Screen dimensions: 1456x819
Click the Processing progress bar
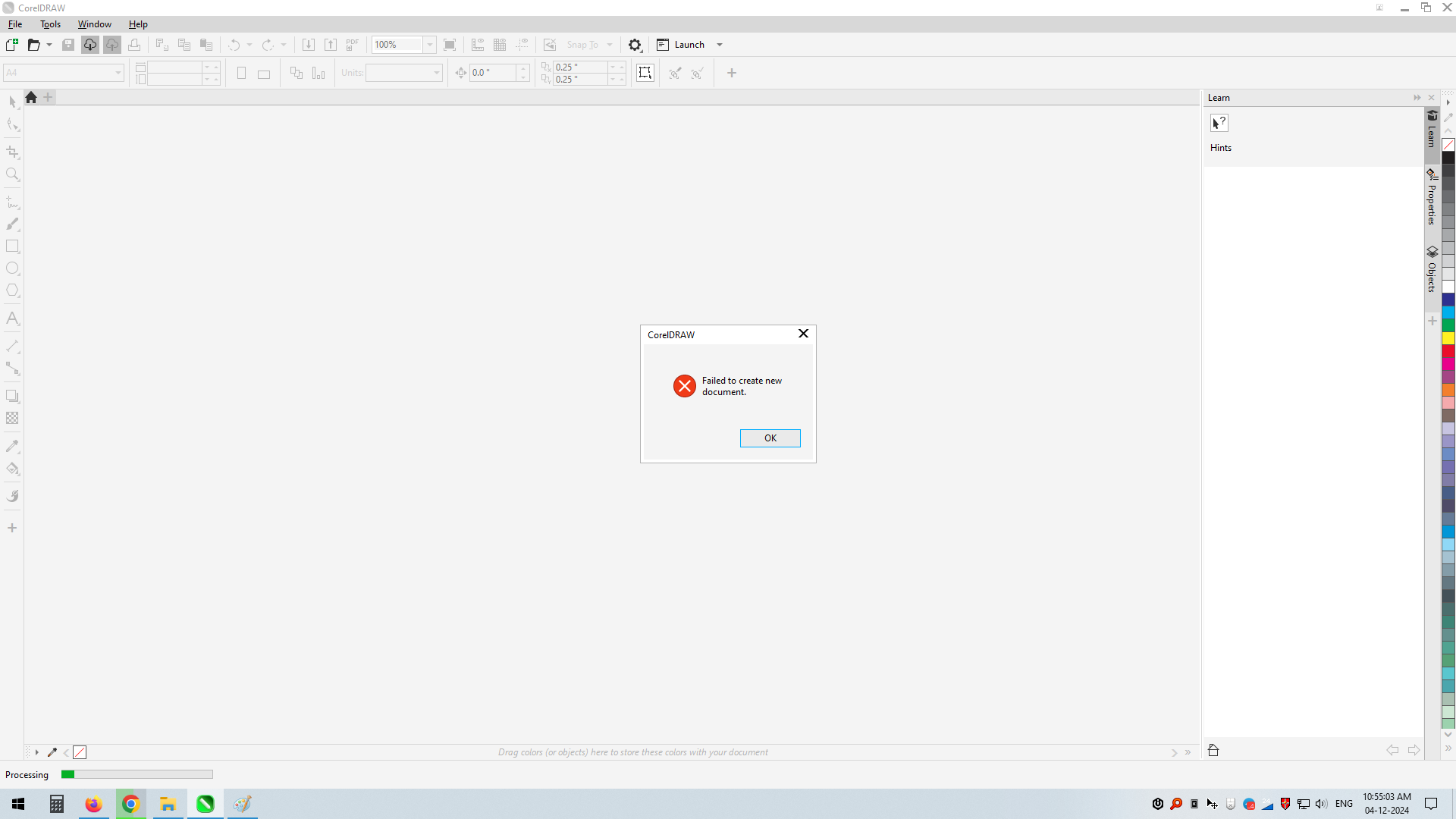(x=137, y=774)
